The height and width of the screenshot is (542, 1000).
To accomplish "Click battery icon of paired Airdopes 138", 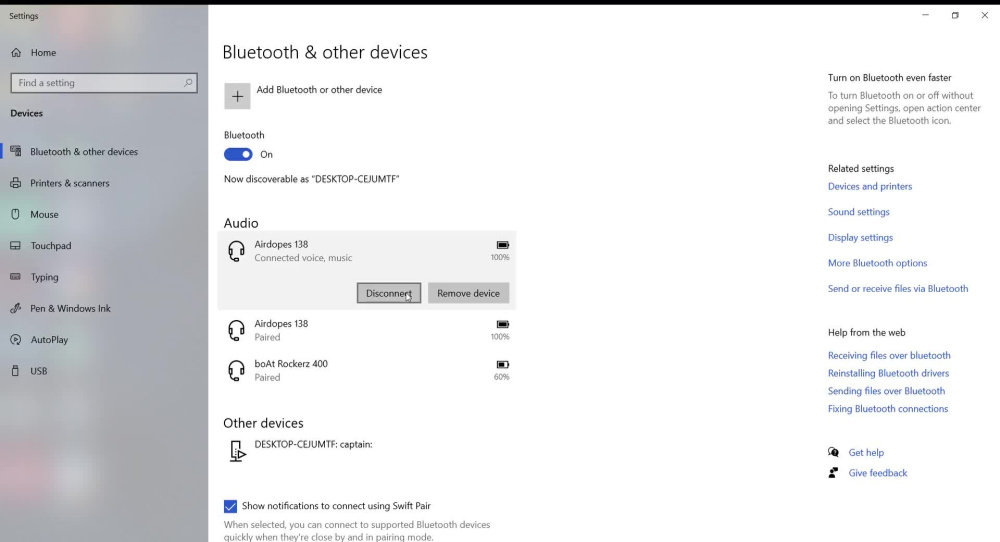I will 503,325.
